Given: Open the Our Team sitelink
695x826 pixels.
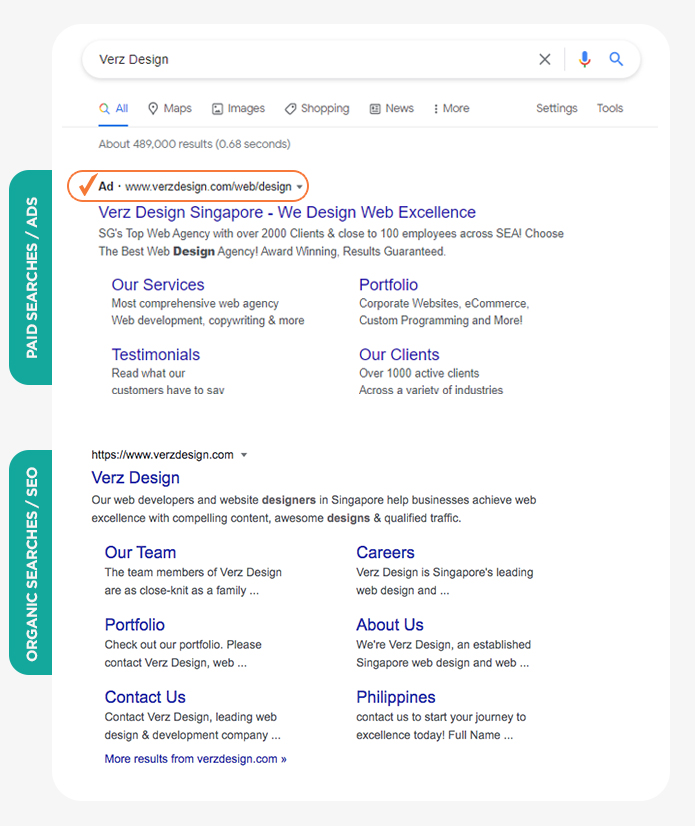Looking at the screenshot, I should [140, 553].
